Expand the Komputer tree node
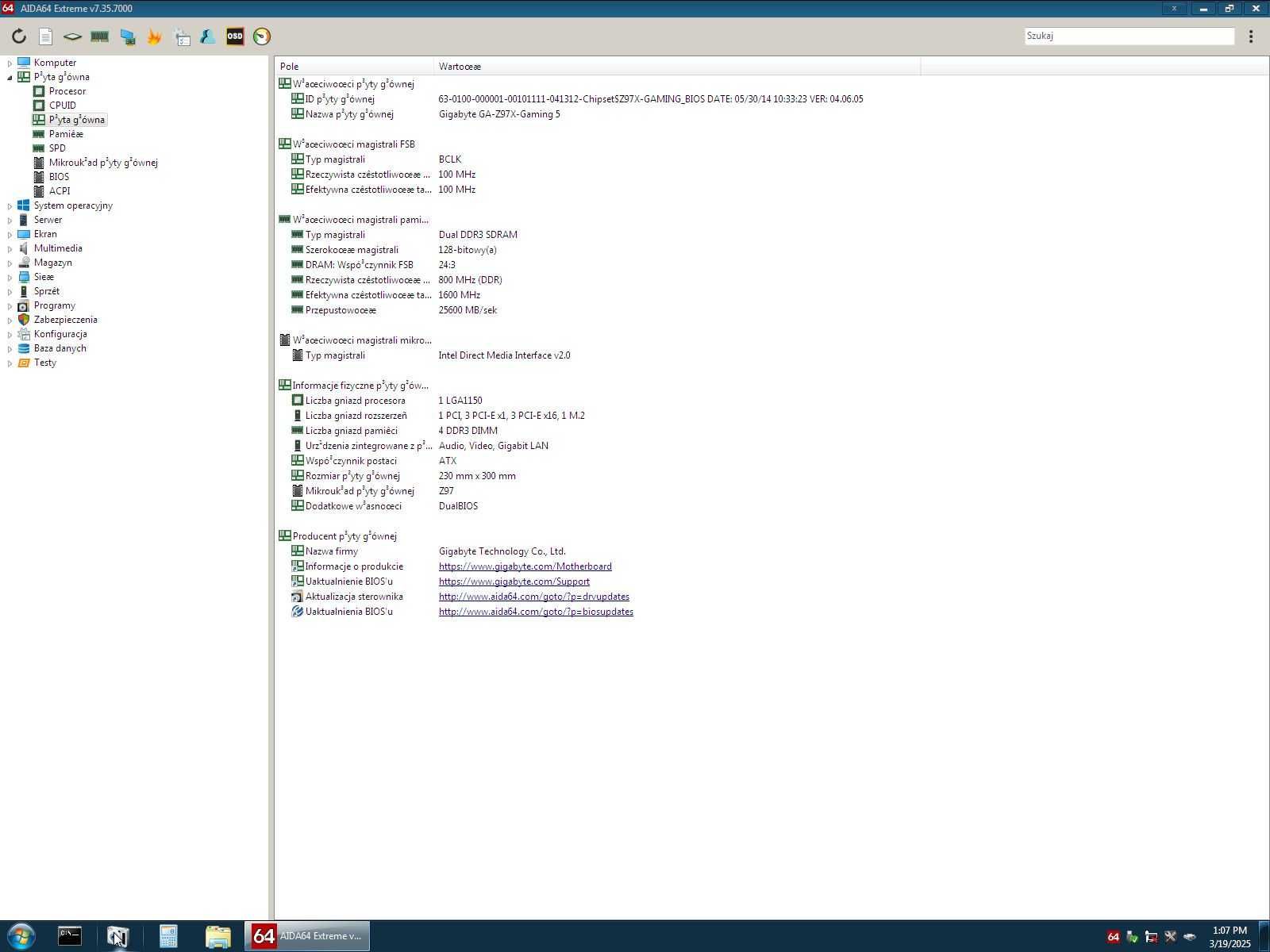 pyautogui.click(x=10, y=63)
